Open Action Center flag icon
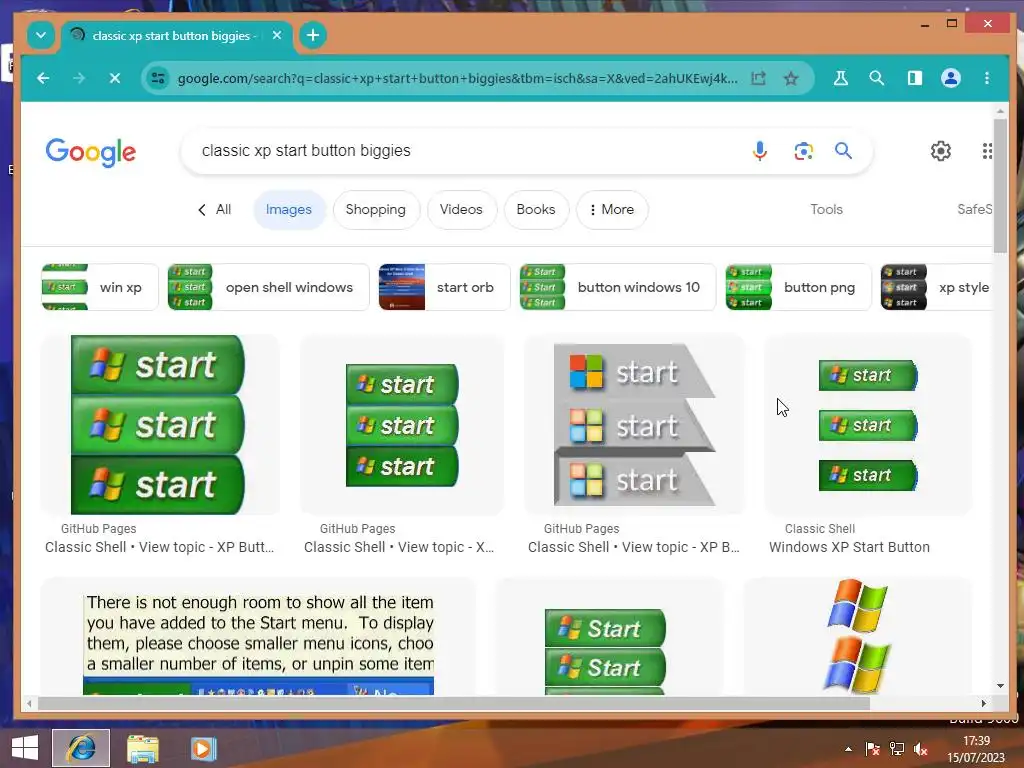This screenshot has width=1024, height=768. 872,749
